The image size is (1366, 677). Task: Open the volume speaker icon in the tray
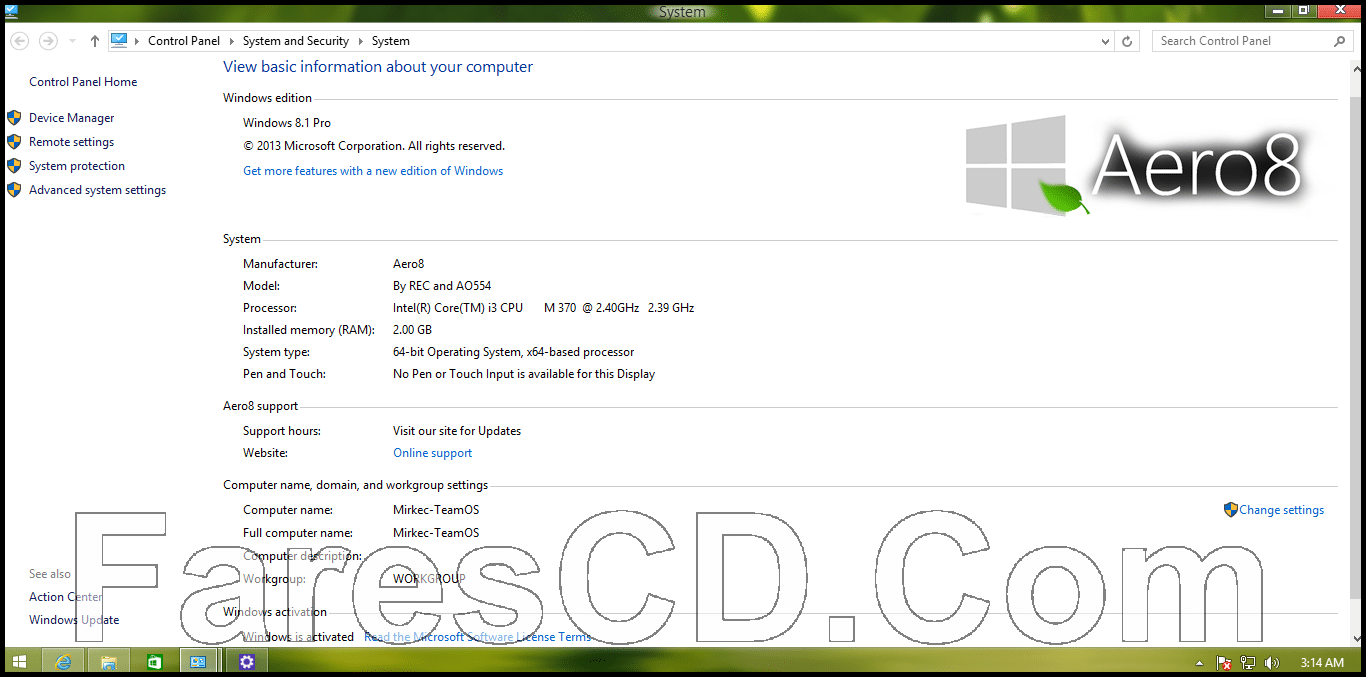(x=1272, y=663)
